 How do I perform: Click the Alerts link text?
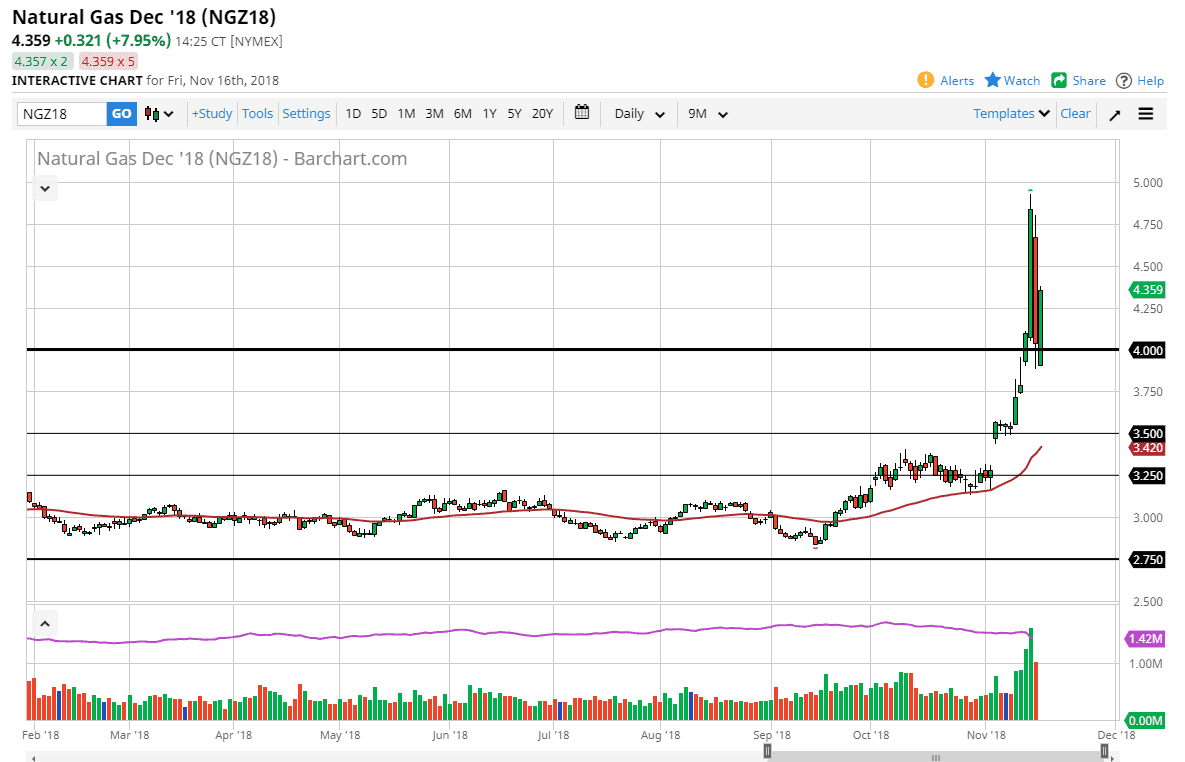point(957,81)
